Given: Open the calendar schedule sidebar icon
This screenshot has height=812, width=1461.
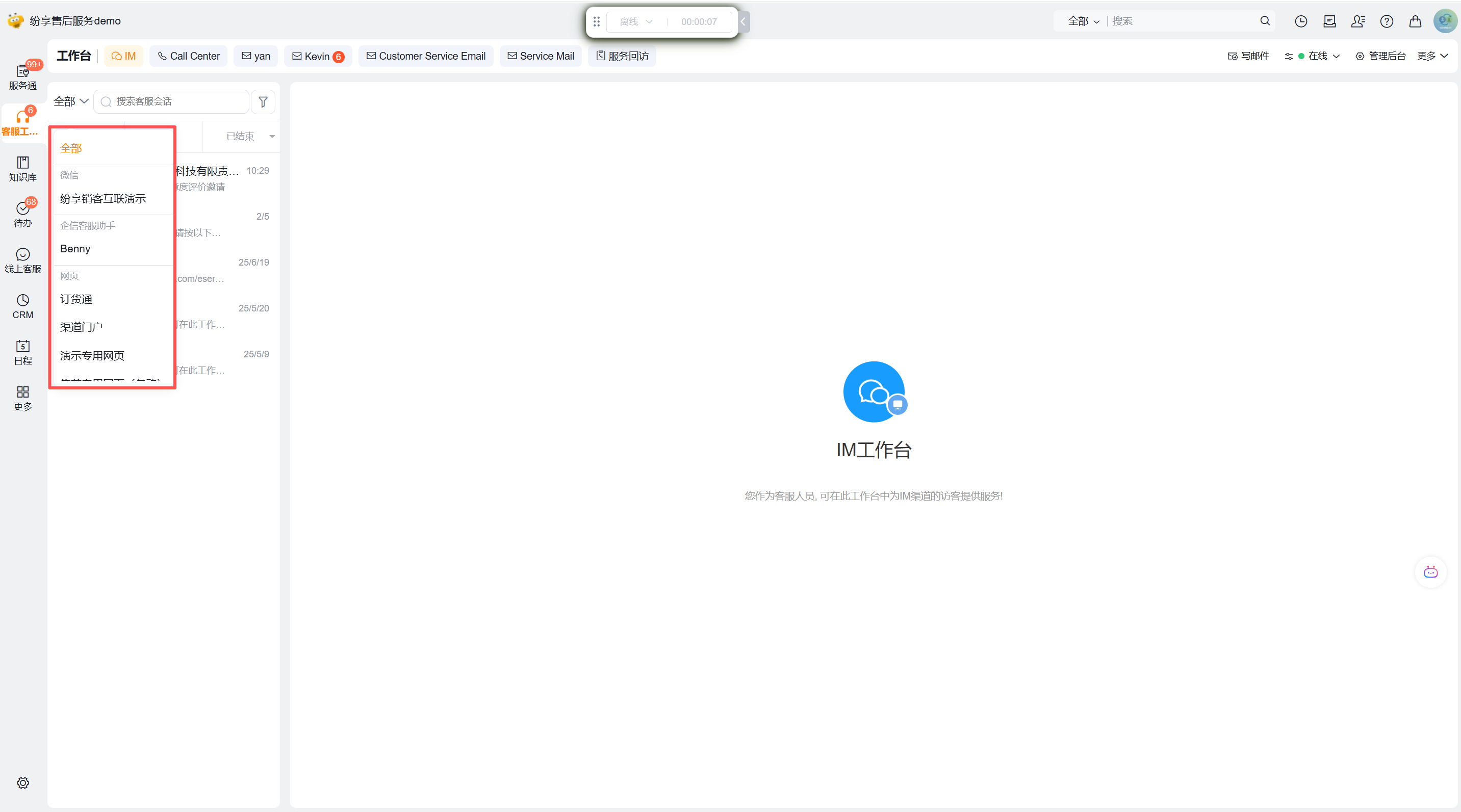Looking at the screenshot, I should point(22,352).
